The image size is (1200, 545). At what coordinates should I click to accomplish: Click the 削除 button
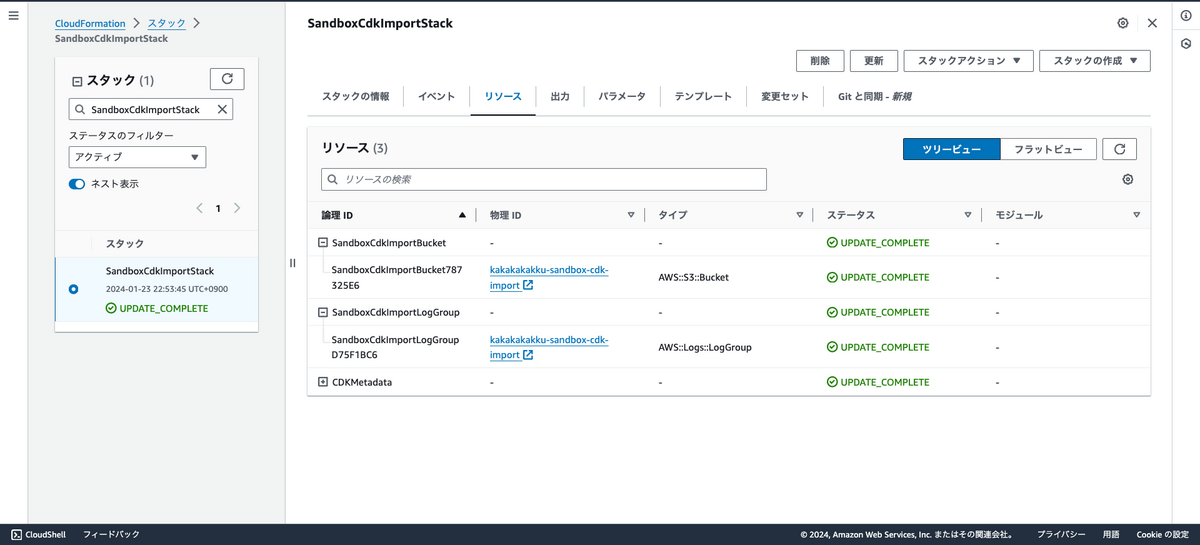point(820,61)
